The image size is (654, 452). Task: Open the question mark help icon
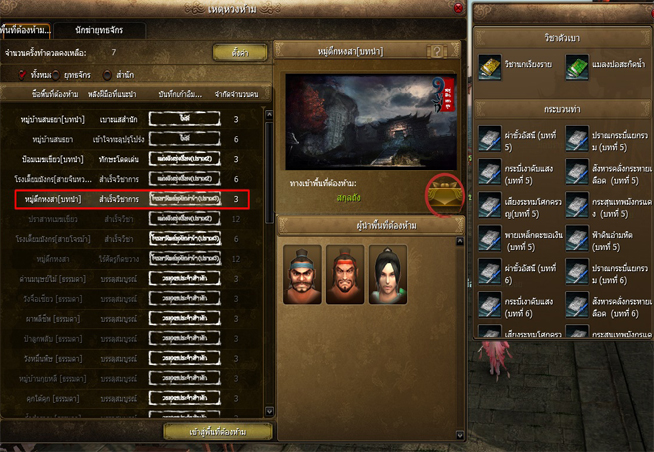tap(437, 52)
